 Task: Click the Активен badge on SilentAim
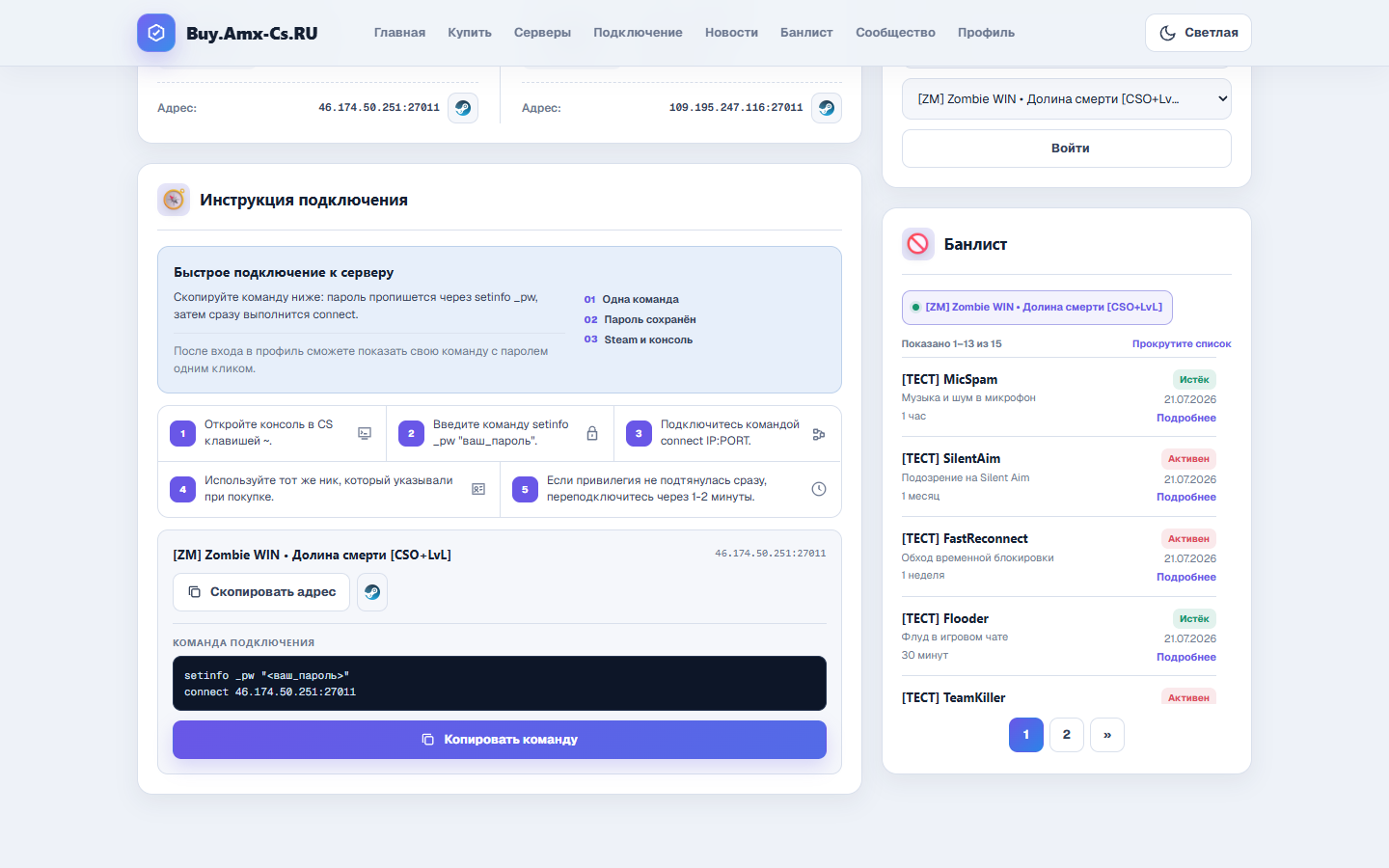pos(1188,459)
